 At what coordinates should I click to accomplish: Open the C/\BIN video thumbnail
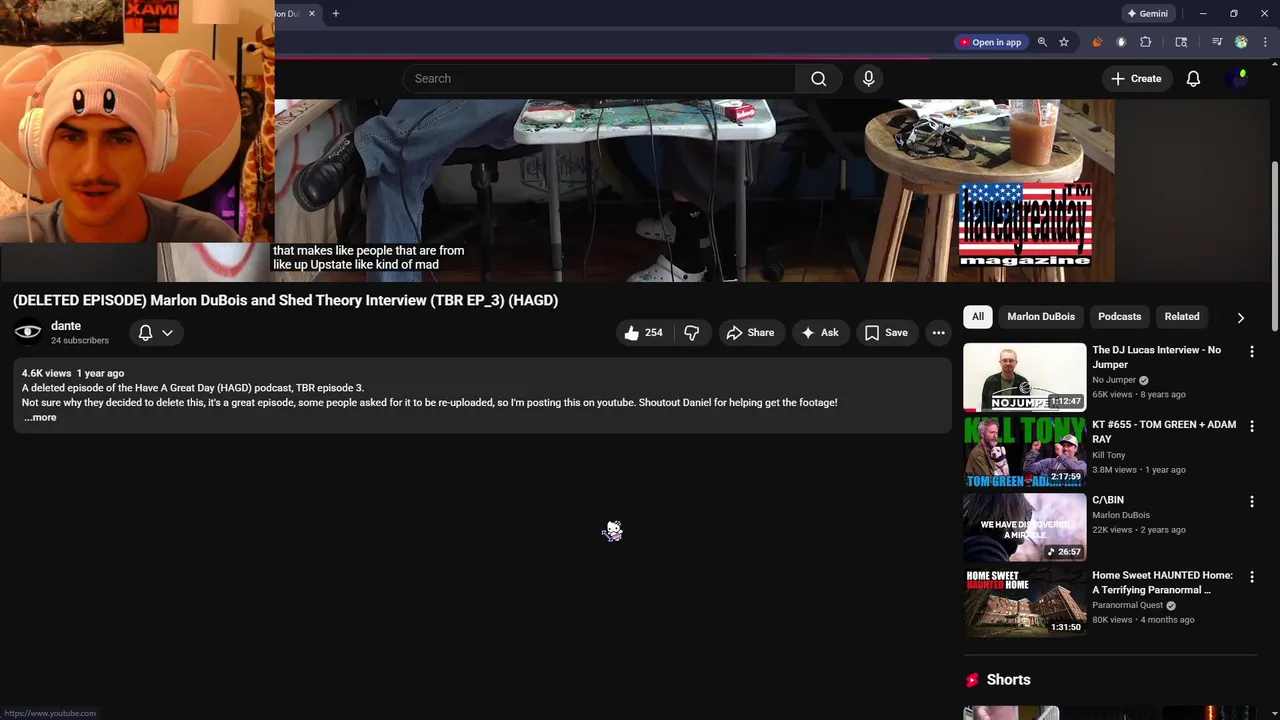click(1024, 527)
